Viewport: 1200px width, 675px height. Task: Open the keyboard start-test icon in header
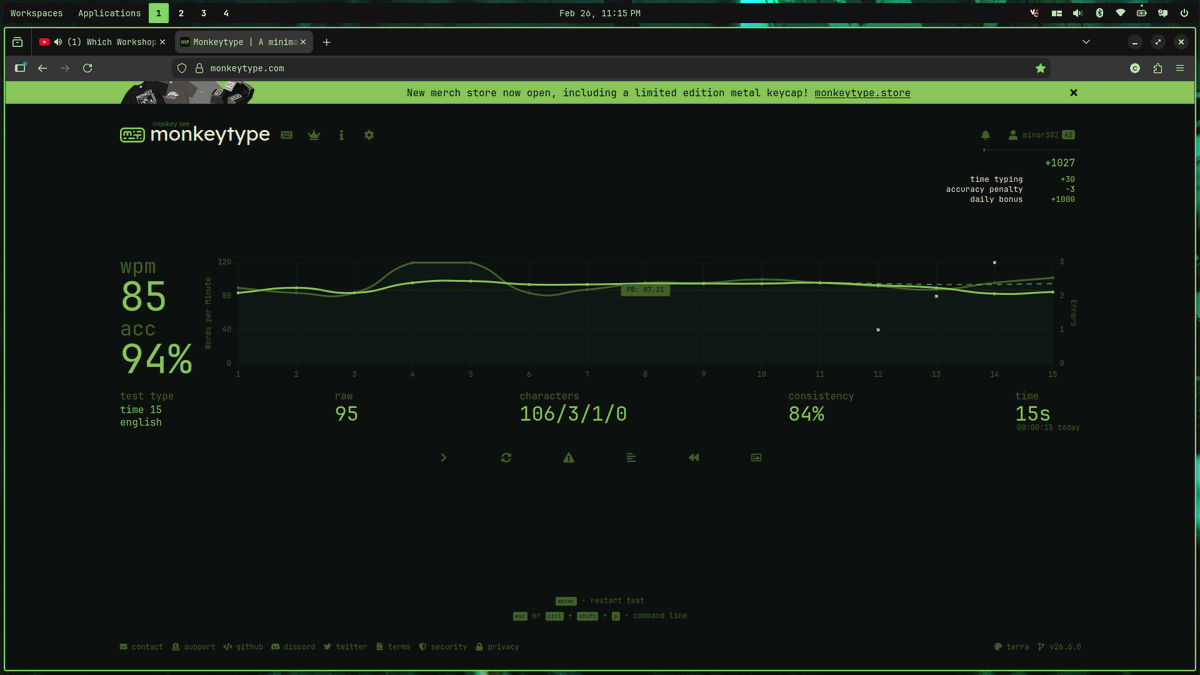[287, 135]
